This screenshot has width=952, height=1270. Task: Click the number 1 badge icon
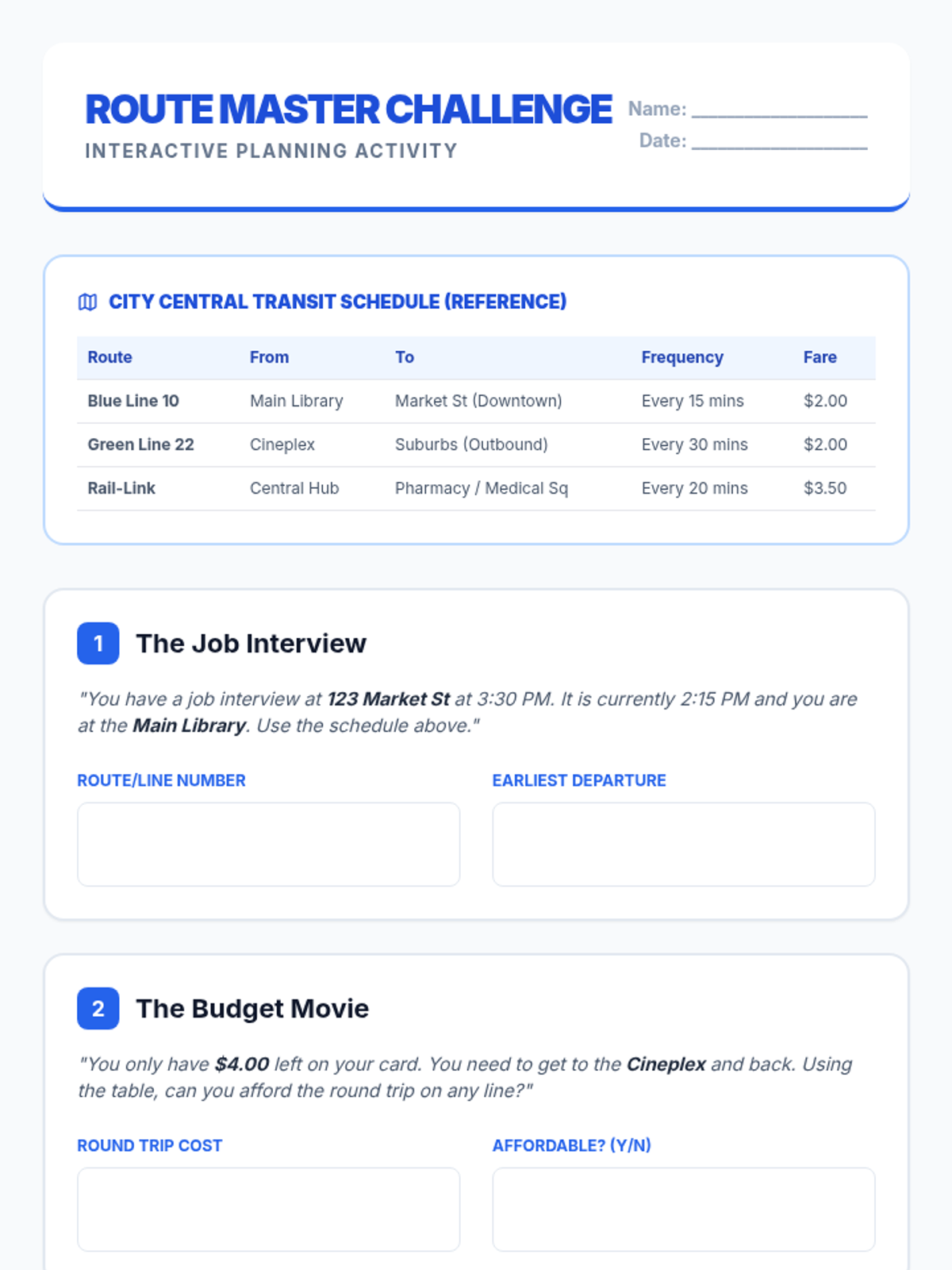98,644
